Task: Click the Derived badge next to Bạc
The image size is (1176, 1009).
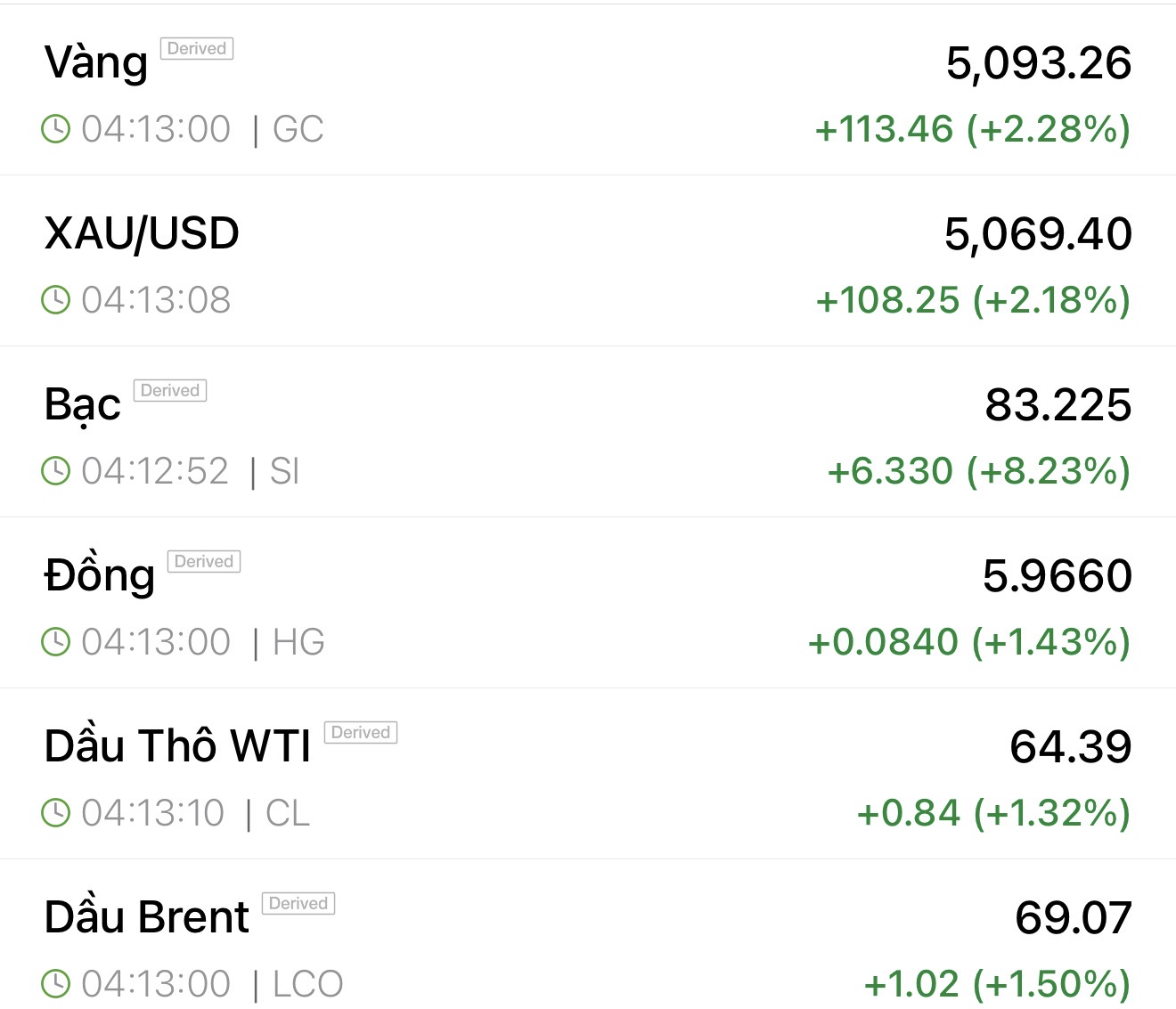Action: point(170,391)
